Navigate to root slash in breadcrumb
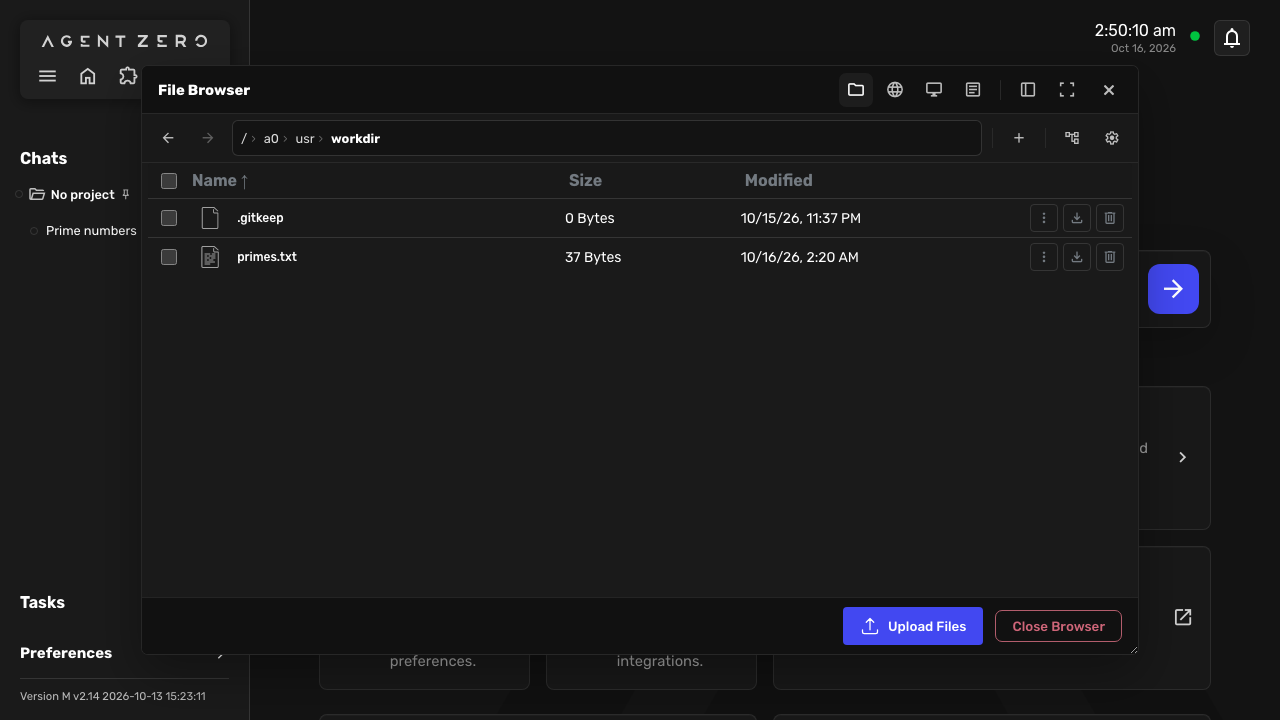 click(244, 139)
